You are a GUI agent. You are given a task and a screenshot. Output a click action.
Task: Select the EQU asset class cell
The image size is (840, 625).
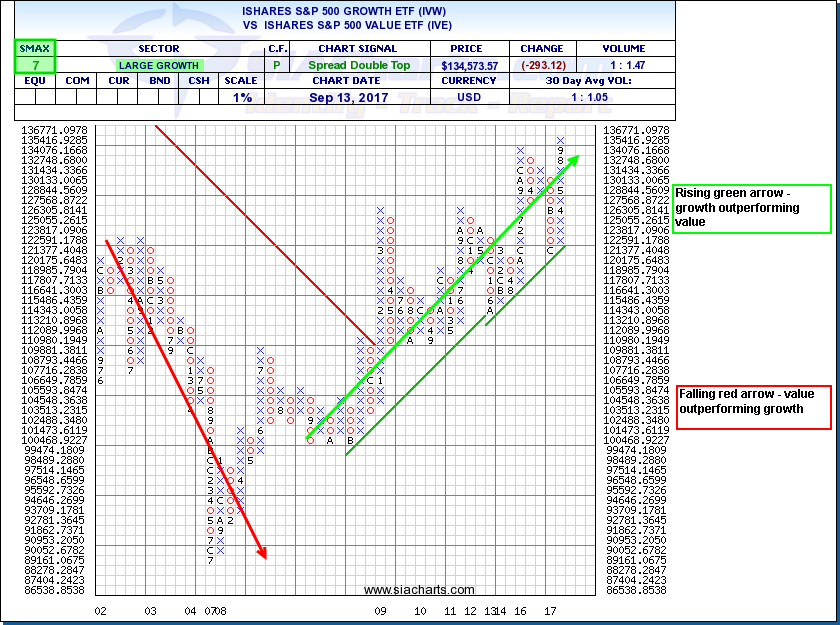coord(34,81)
